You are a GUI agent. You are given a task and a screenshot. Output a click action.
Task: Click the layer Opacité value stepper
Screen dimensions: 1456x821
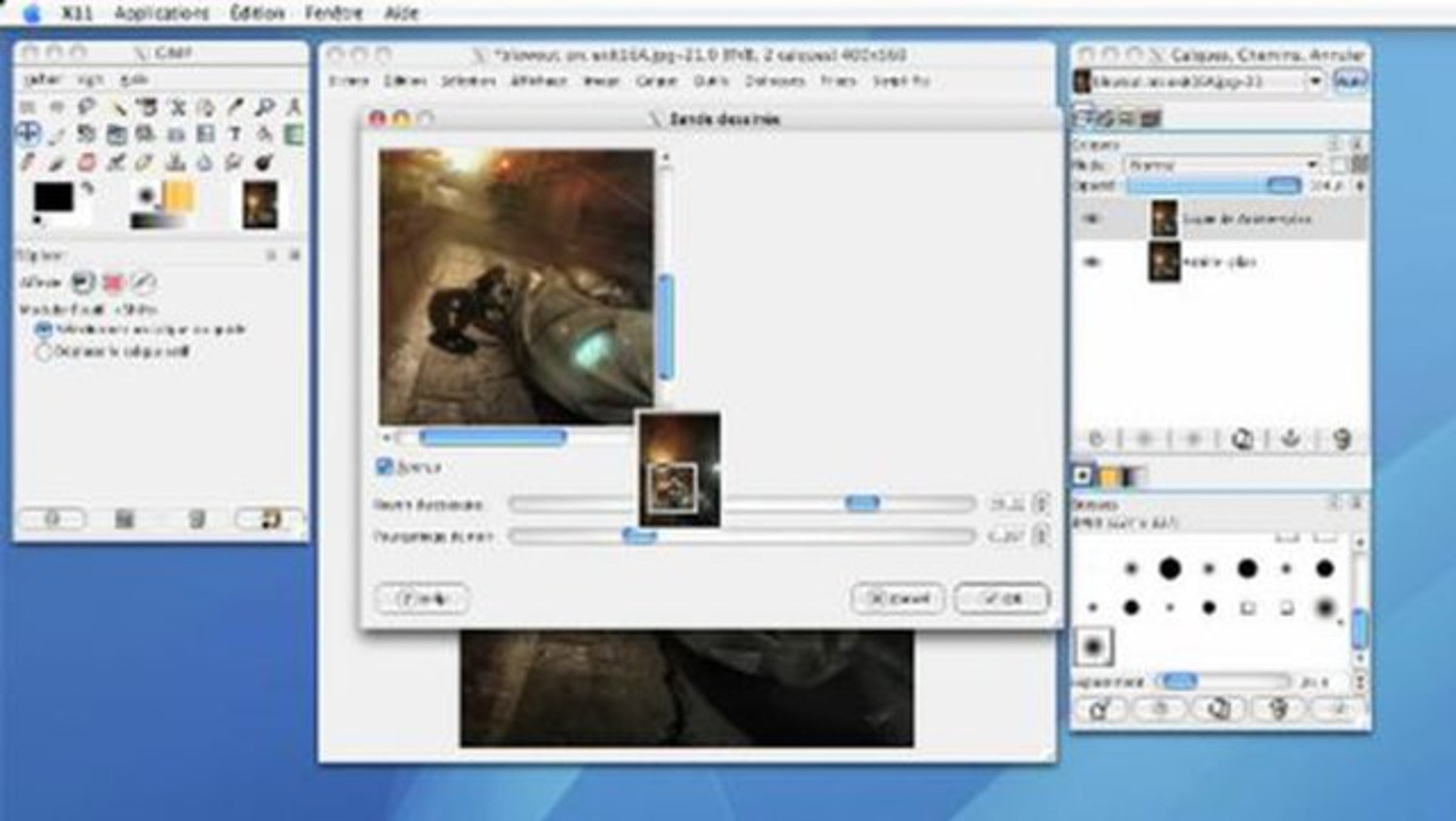tap(1359, 186)
